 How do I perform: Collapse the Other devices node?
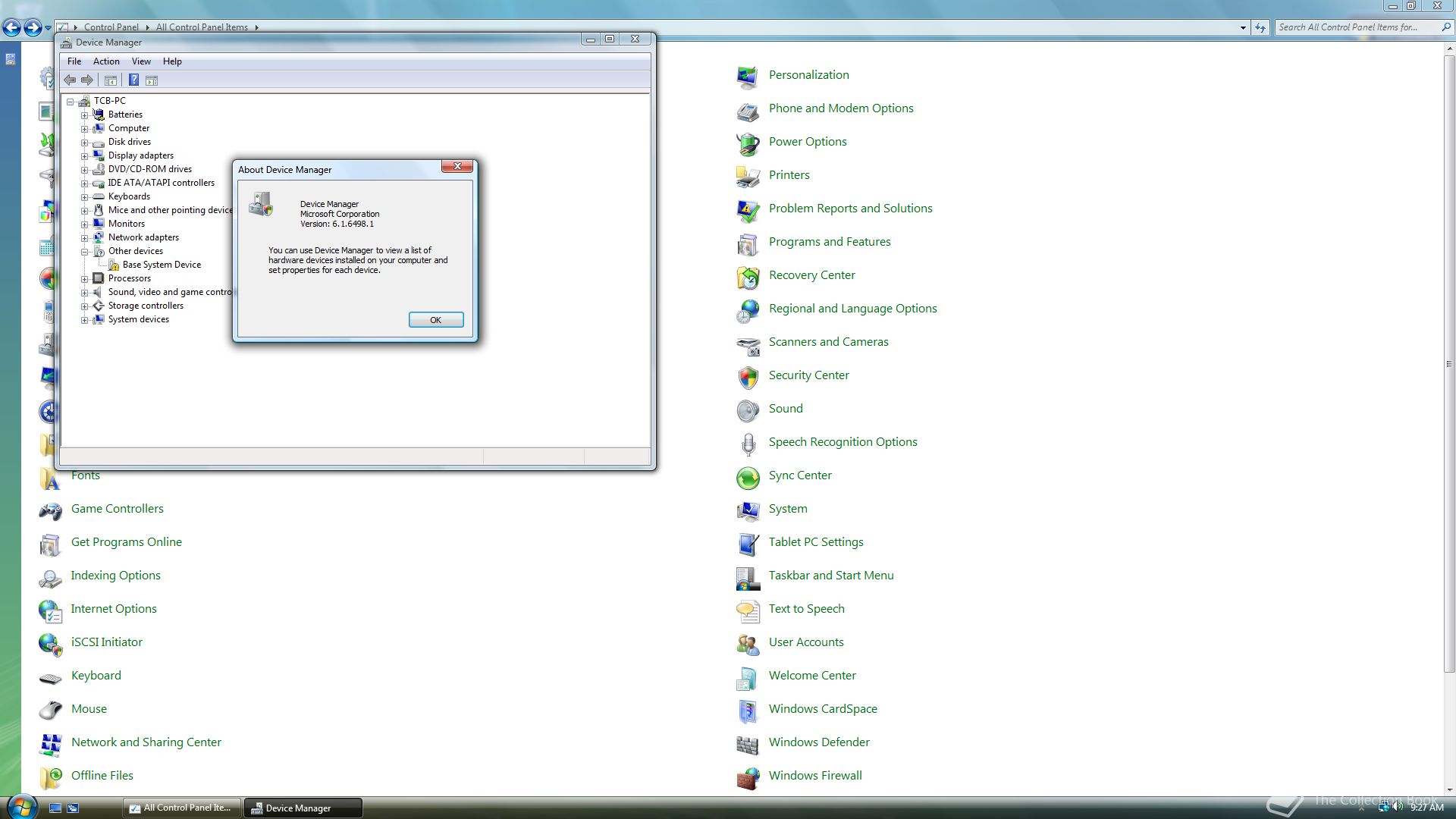coord(85,252)
